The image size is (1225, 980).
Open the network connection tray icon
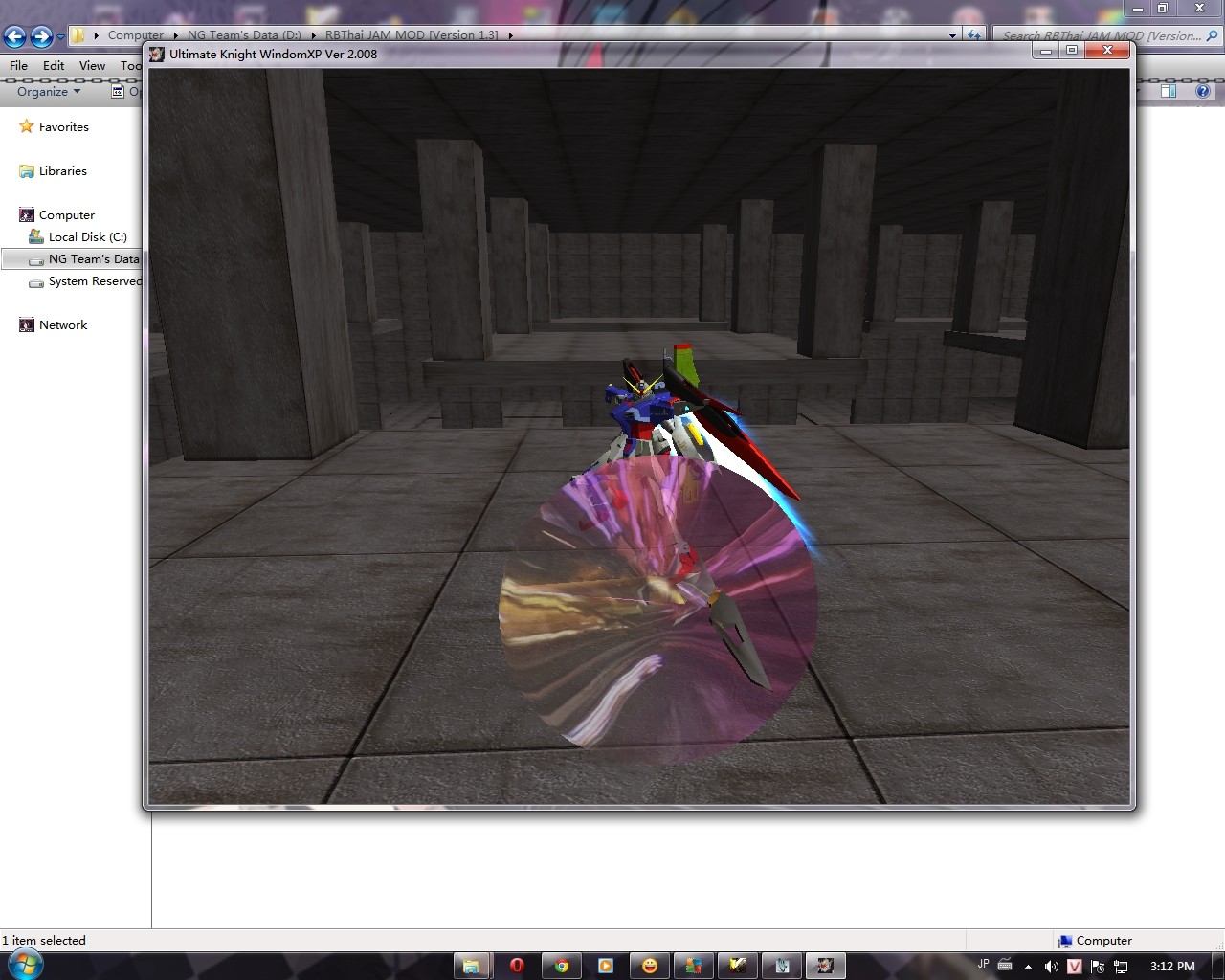1121,967
